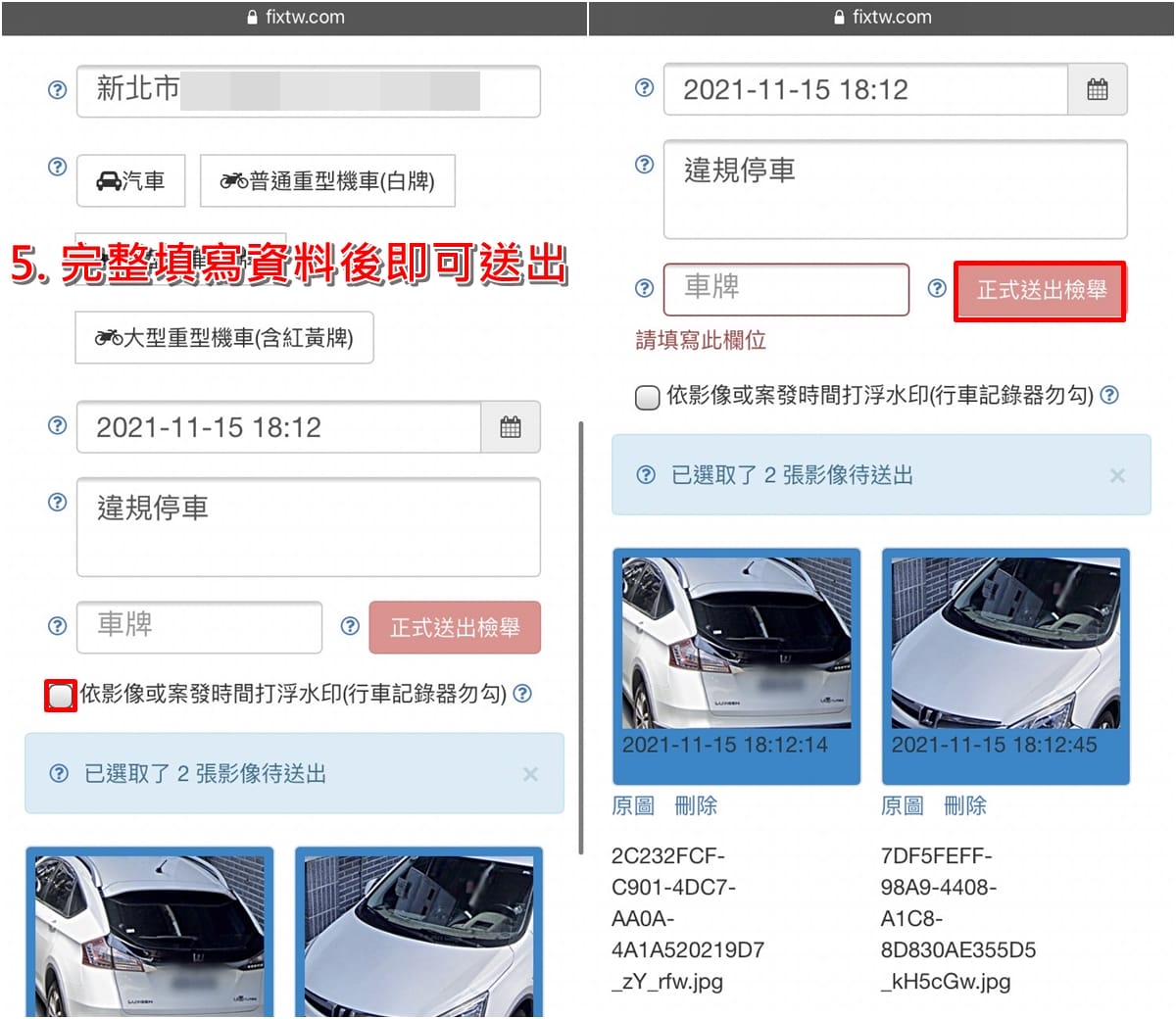
Task: Close left 已選取了 2 張影像待送出 alert
Action: point(530,774)
